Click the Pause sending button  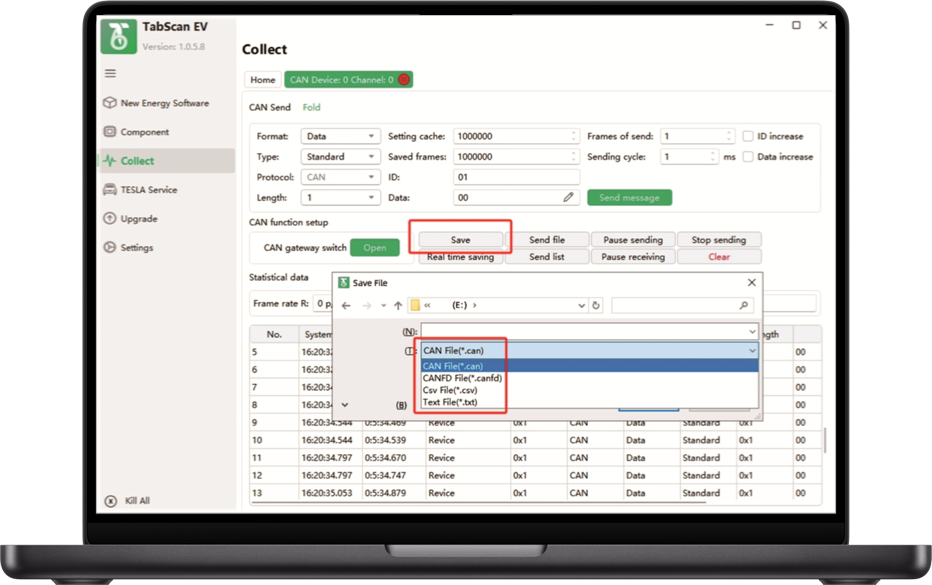pyautogui.click(x=633, y=240)
